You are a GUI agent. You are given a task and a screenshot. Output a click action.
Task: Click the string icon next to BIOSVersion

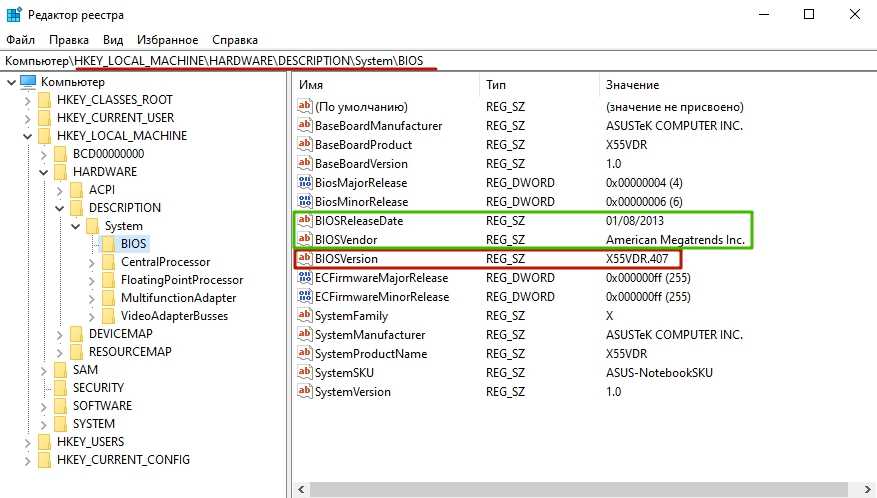pos(305,259)
